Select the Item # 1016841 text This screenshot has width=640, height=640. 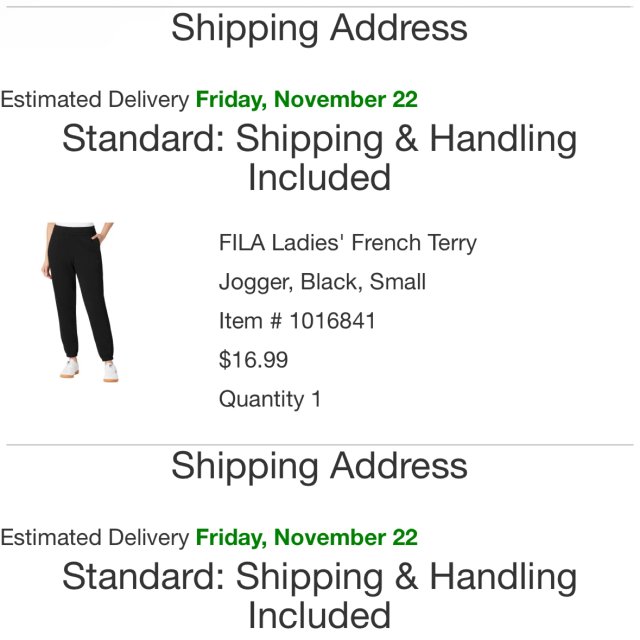[x=297, y=321]
